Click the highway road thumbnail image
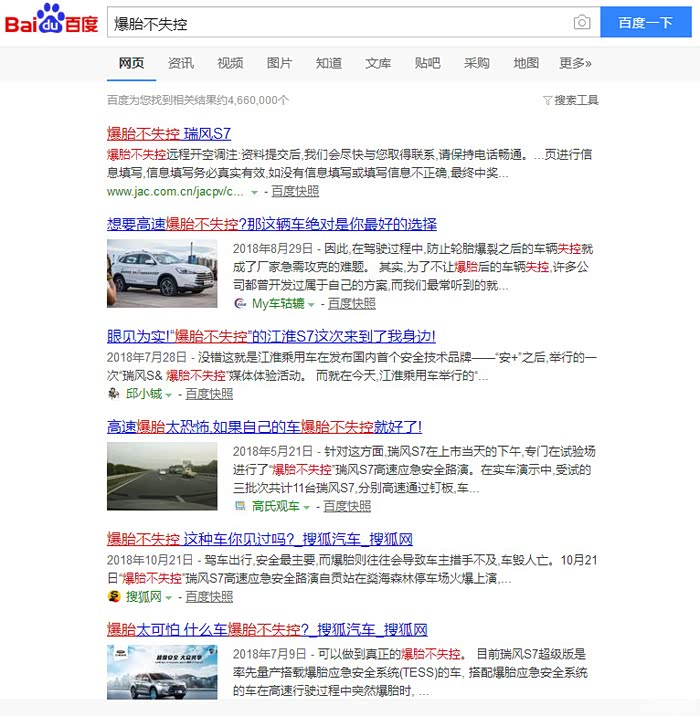Screen dimensions: 700x716 162,475
